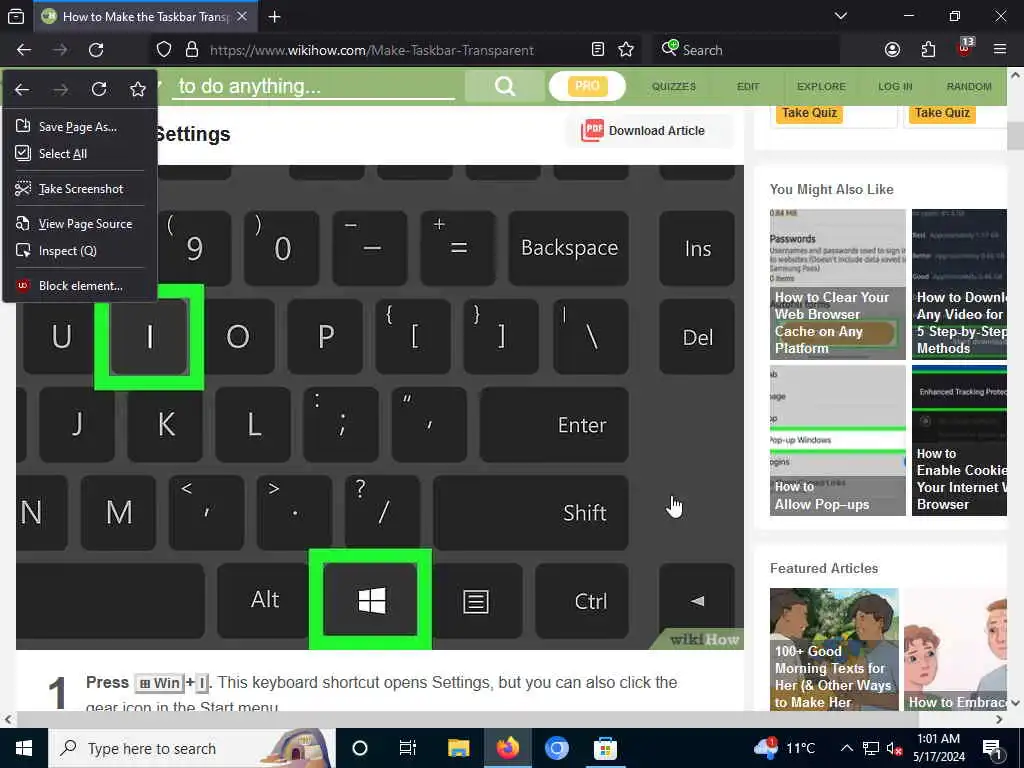Choose Inspect (Q) menu entry
This screenshot has height=768, width=1024.
pyautogui.click(x=80, y=251)
